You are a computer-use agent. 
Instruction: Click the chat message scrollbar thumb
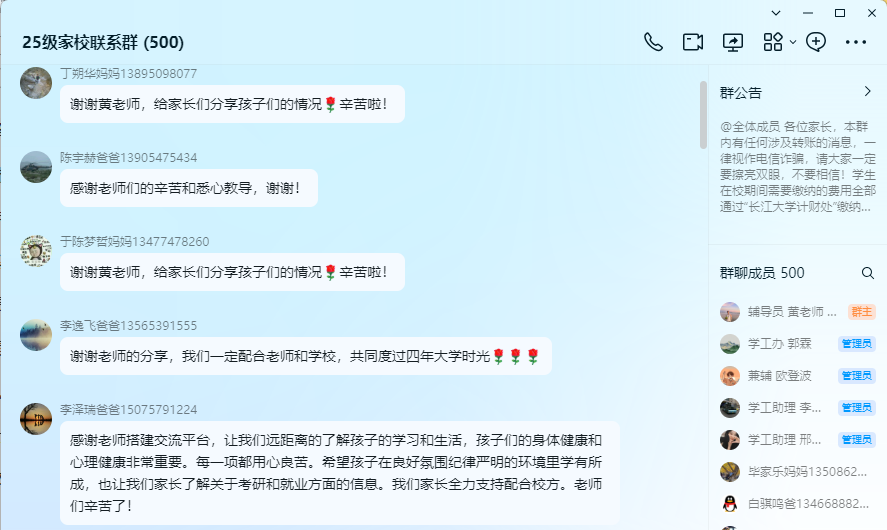click(703, 115)
